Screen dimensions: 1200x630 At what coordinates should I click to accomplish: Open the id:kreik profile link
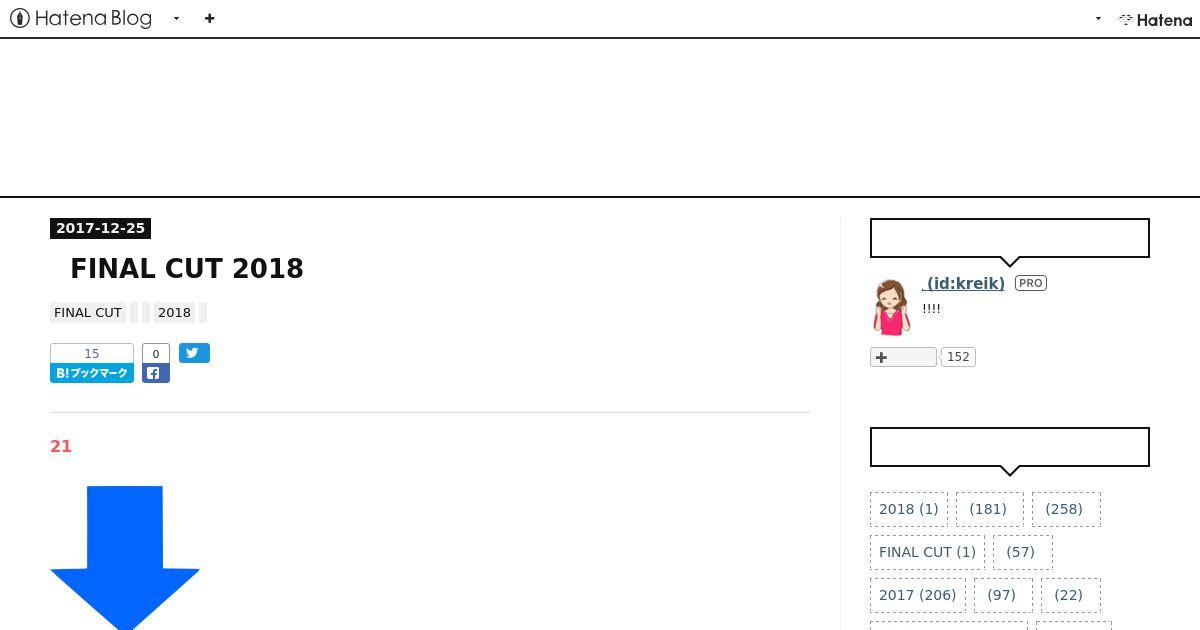[963, 283]
